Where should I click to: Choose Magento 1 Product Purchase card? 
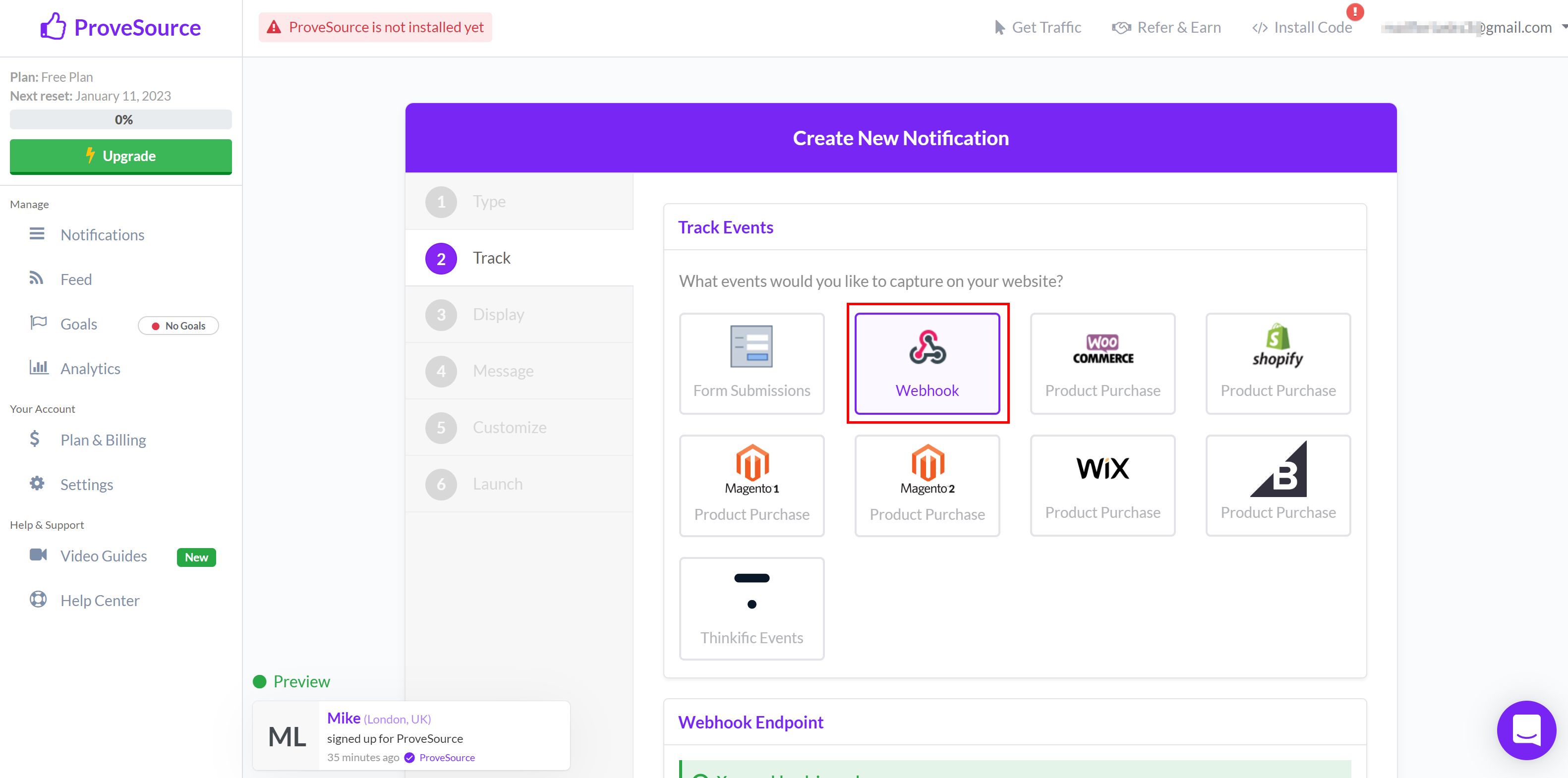coord(752,486)
